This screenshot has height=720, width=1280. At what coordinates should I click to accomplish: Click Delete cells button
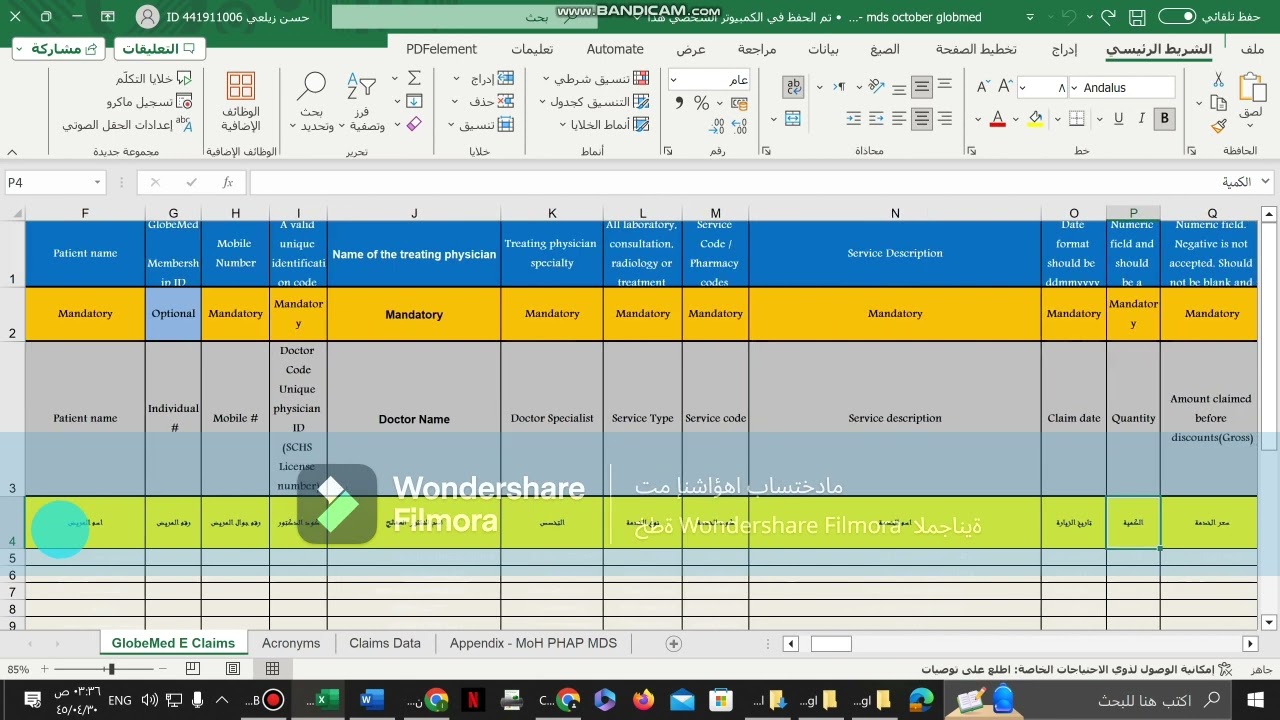pyautogui.click(x=484, y=102)
